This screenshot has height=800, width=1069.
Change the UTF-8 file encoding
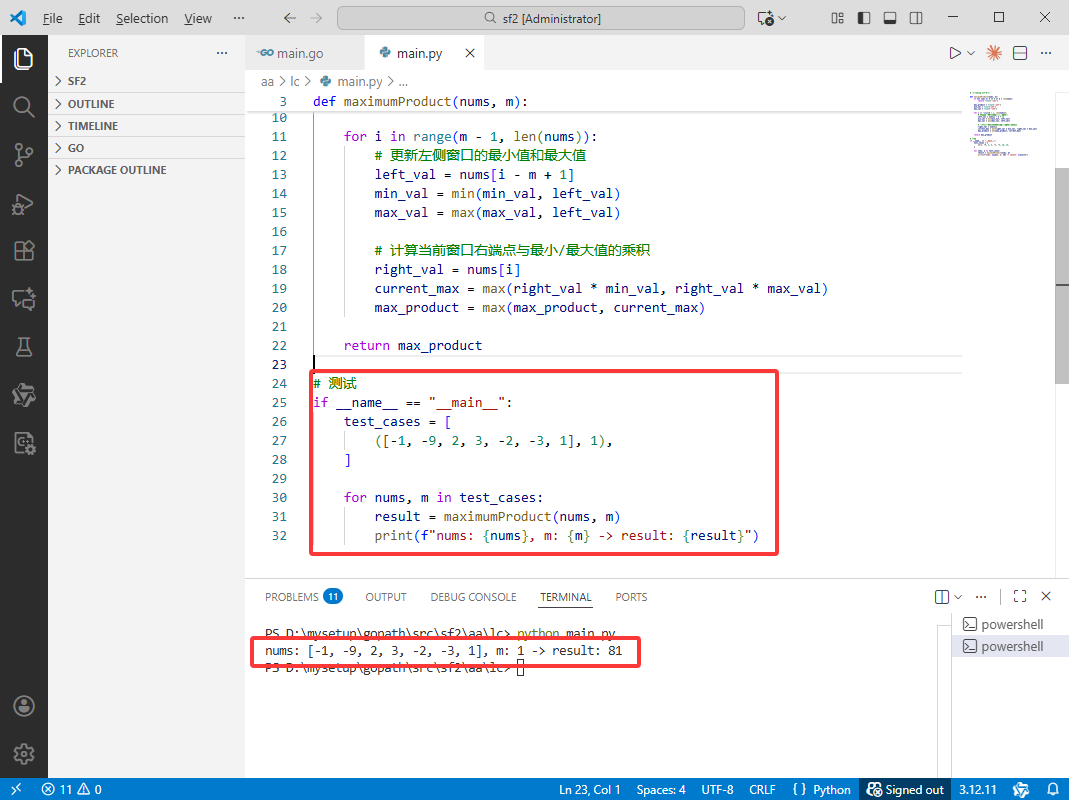click(717, 789)
